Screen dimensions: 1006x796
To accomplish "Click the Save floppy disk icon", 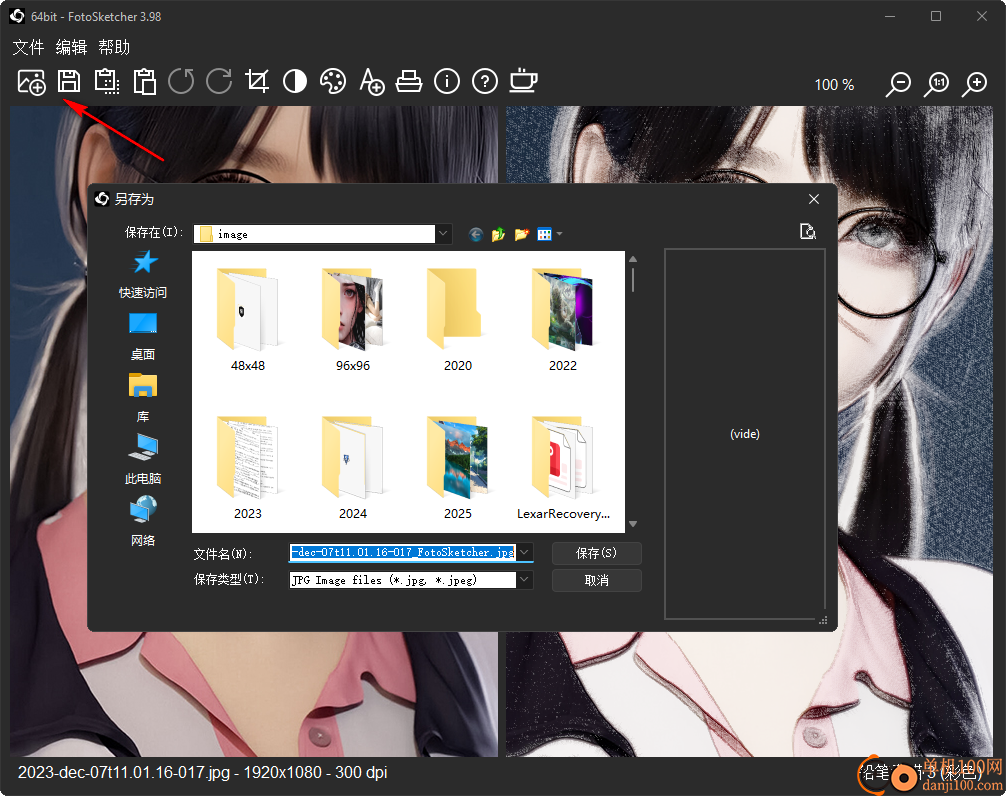I will click(69, 82).
